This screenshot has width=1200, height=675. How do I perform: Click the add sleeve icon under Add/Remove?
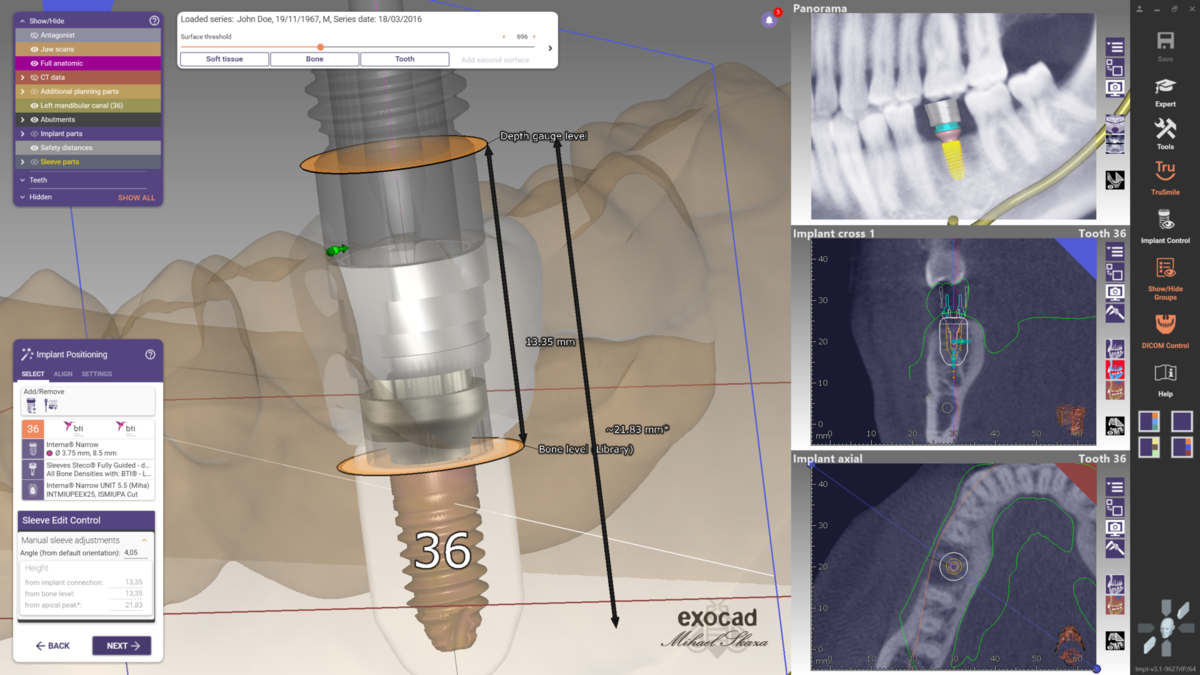point(51,405)
